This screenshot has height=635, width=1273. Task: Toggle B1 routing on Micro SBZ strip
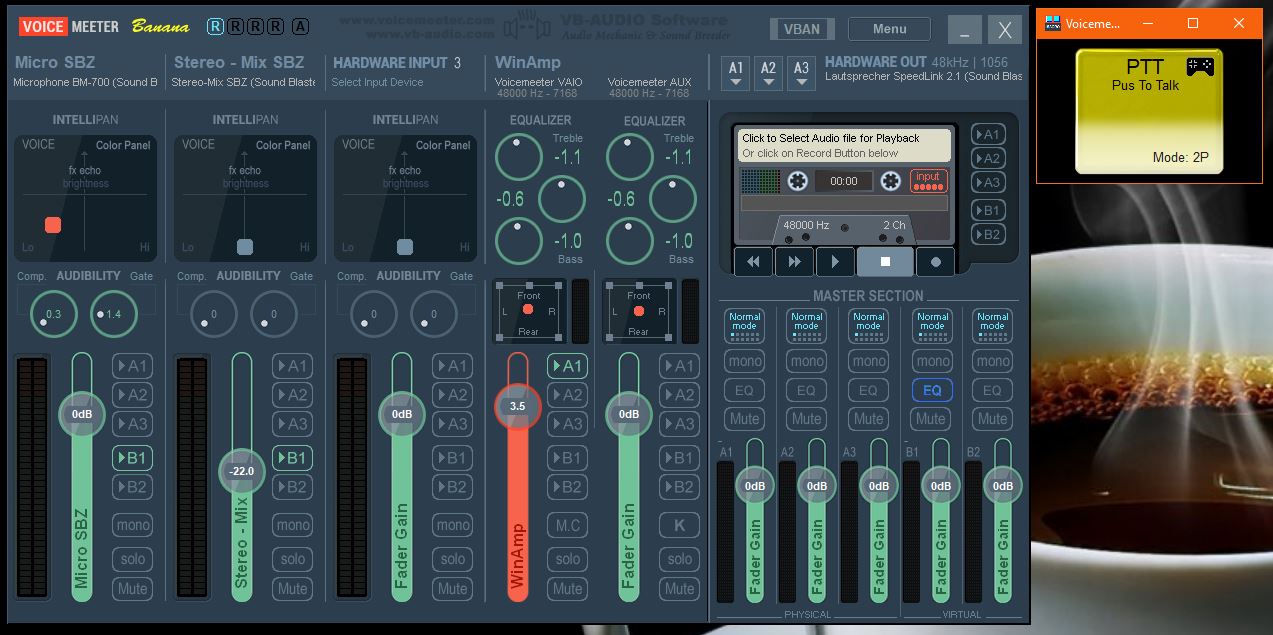pyautogui.click(x=132, y=458)
